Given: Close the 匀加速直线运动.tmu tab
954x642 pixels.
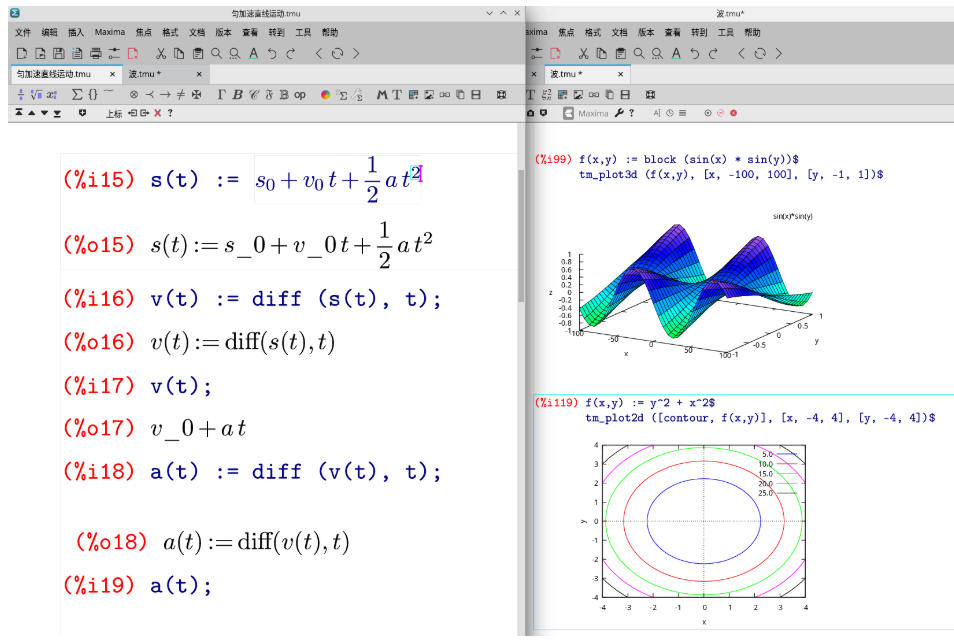Looking at the screenshot, I should tap(113, 74).
